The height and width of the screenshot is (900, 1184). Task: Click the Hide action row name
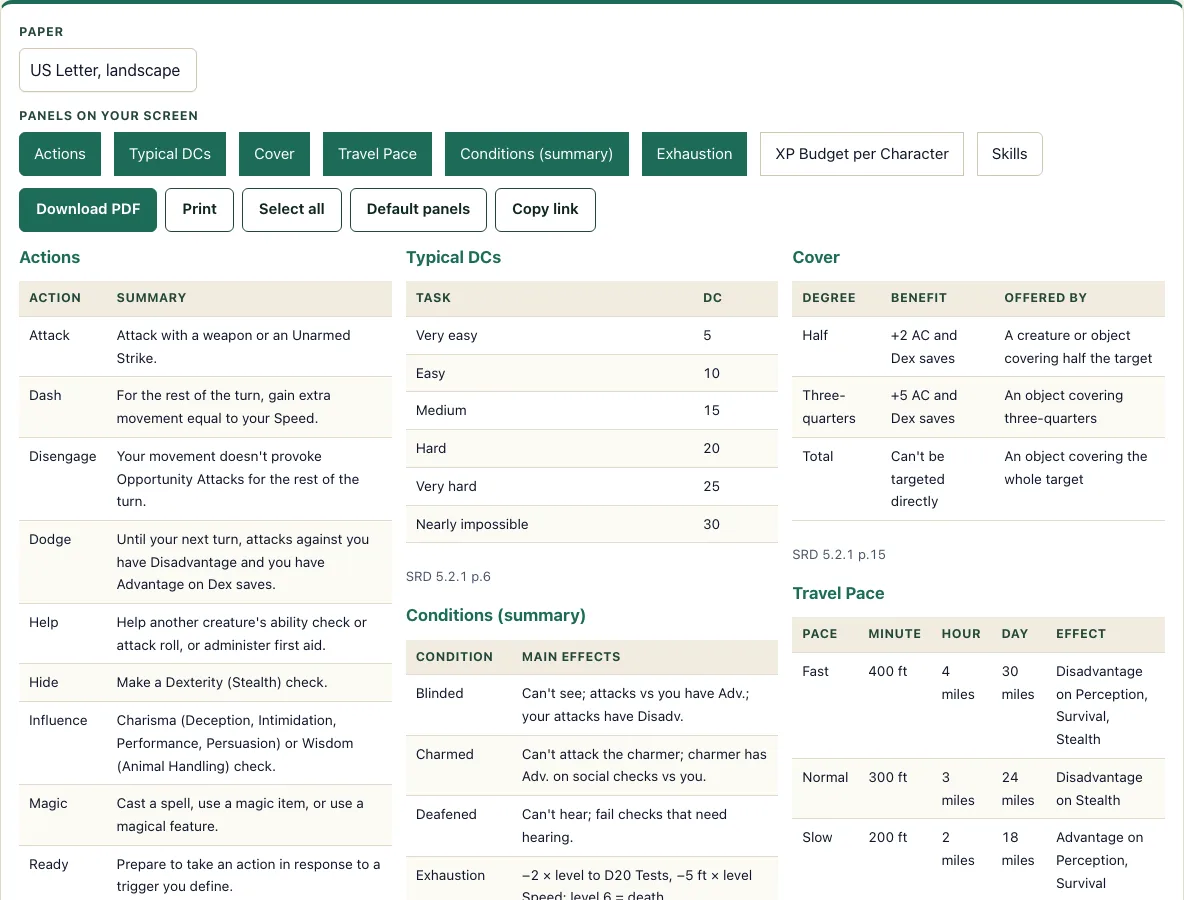coord(44,683)
